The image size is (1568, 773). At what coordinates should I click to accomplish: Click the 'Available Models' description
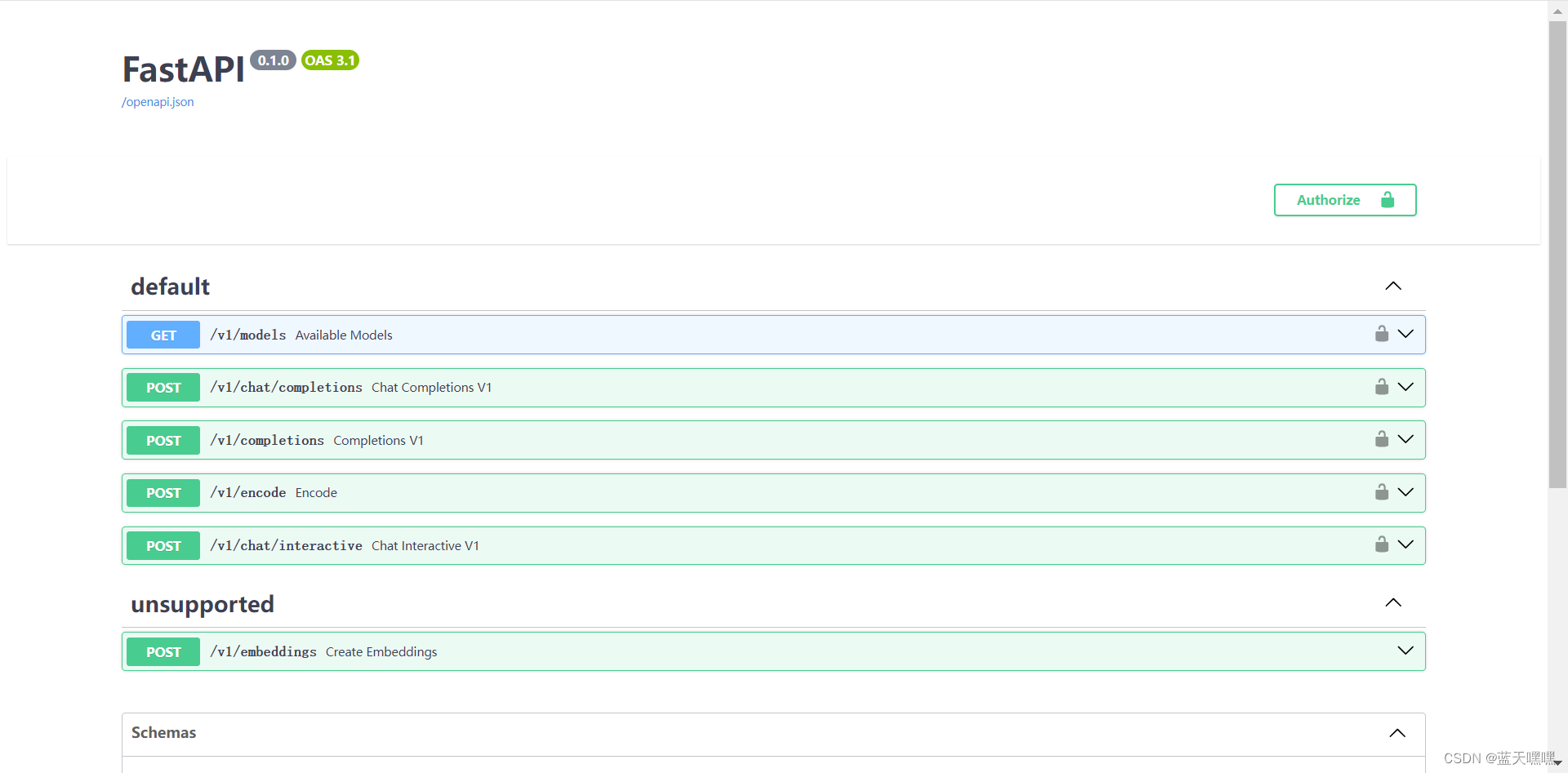(344, 335)
